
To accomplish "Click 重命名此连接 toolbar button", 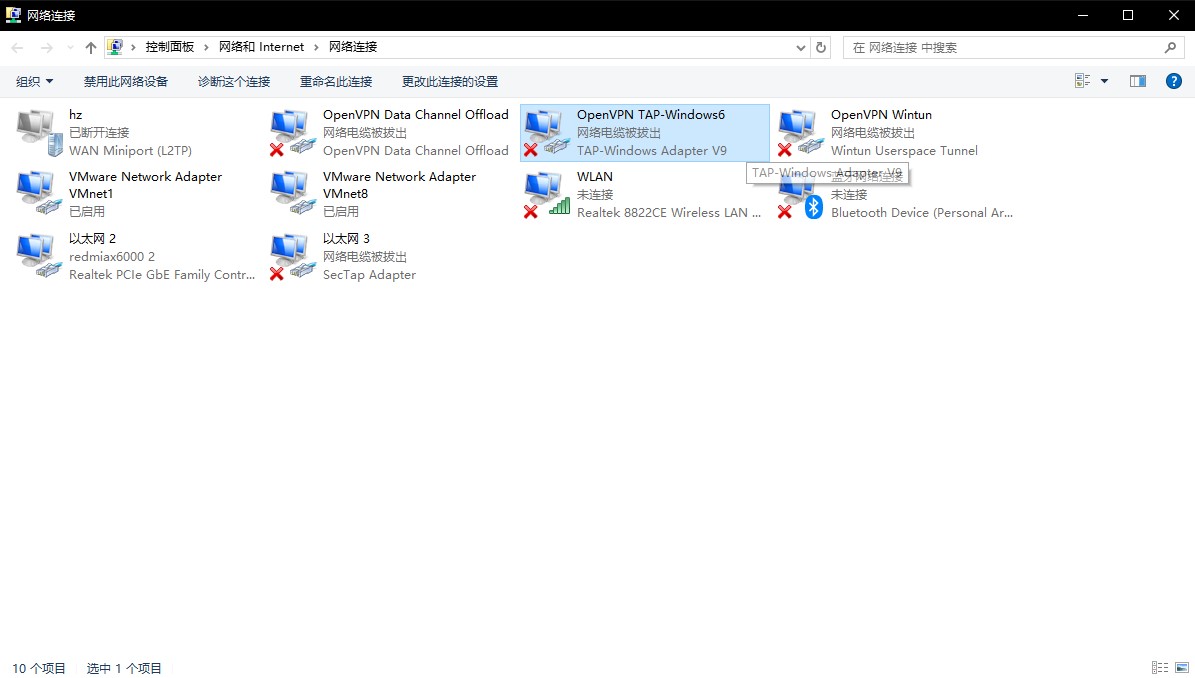I will (x=336, y=81).
